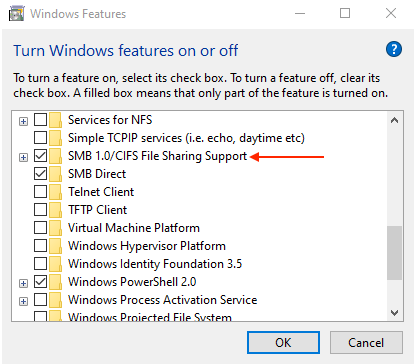Open the help question mark icon
This screenshot has width=414, height=364.
(x=394, y=49)
